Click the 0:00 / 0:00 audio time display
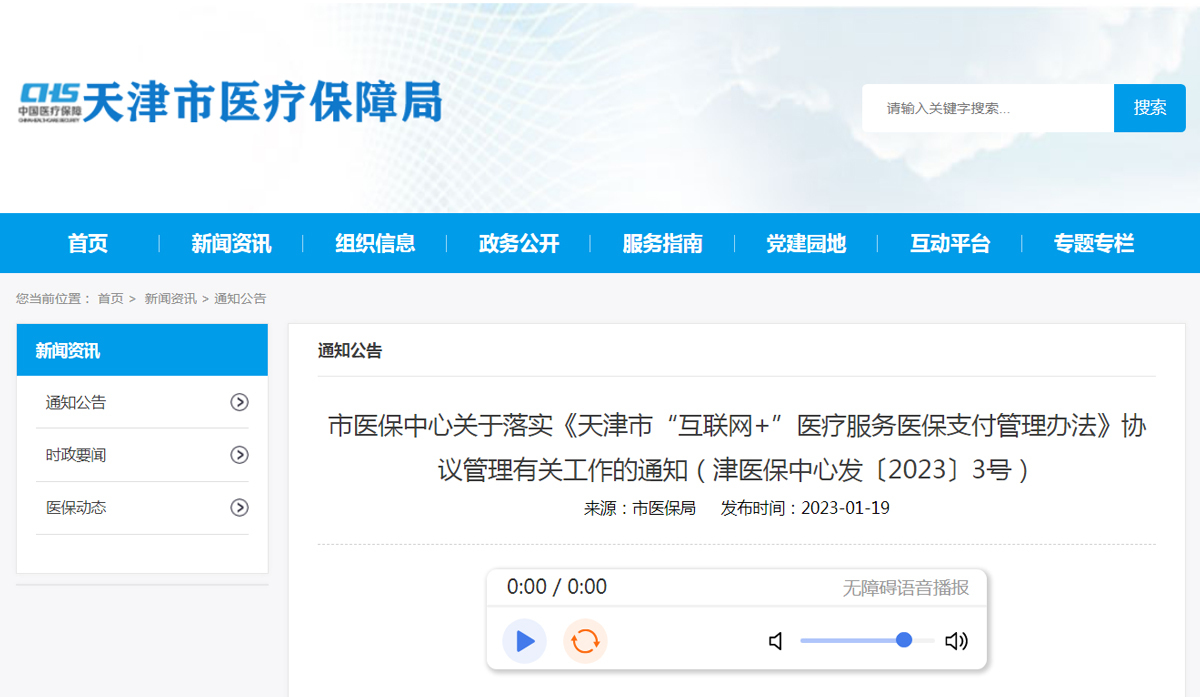 click(x=557, y=587)
